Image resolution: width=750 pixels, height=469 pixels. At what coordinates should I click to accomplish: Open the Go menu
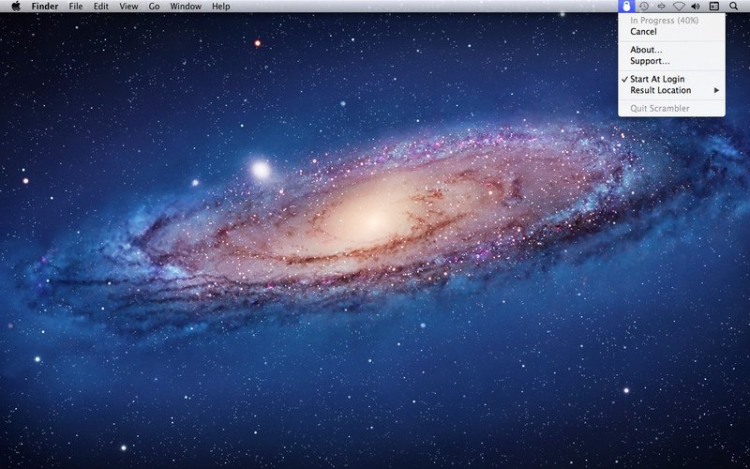[154, 6]
